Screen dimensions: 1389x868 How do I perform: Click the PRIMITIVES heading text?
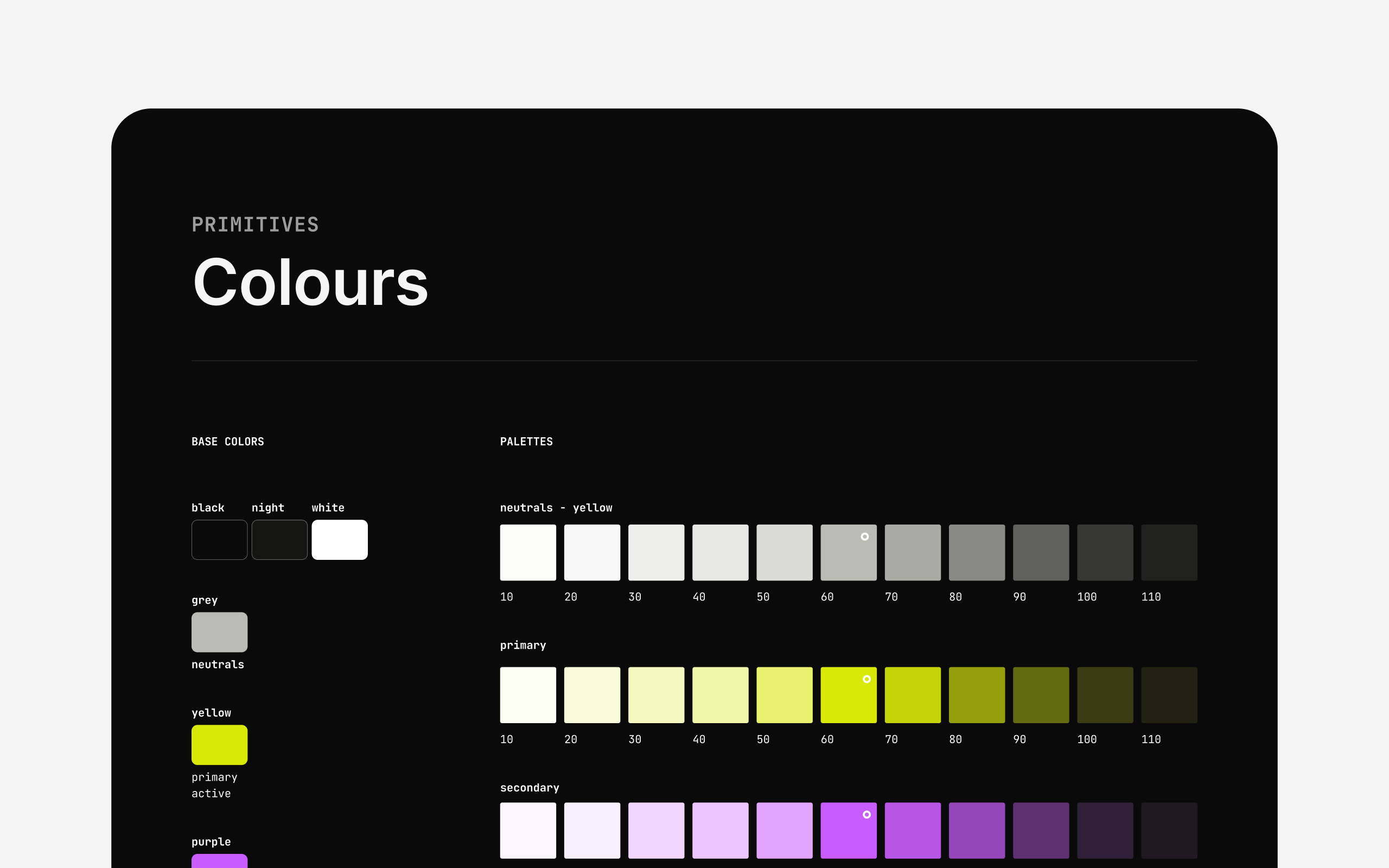[256, 225]
